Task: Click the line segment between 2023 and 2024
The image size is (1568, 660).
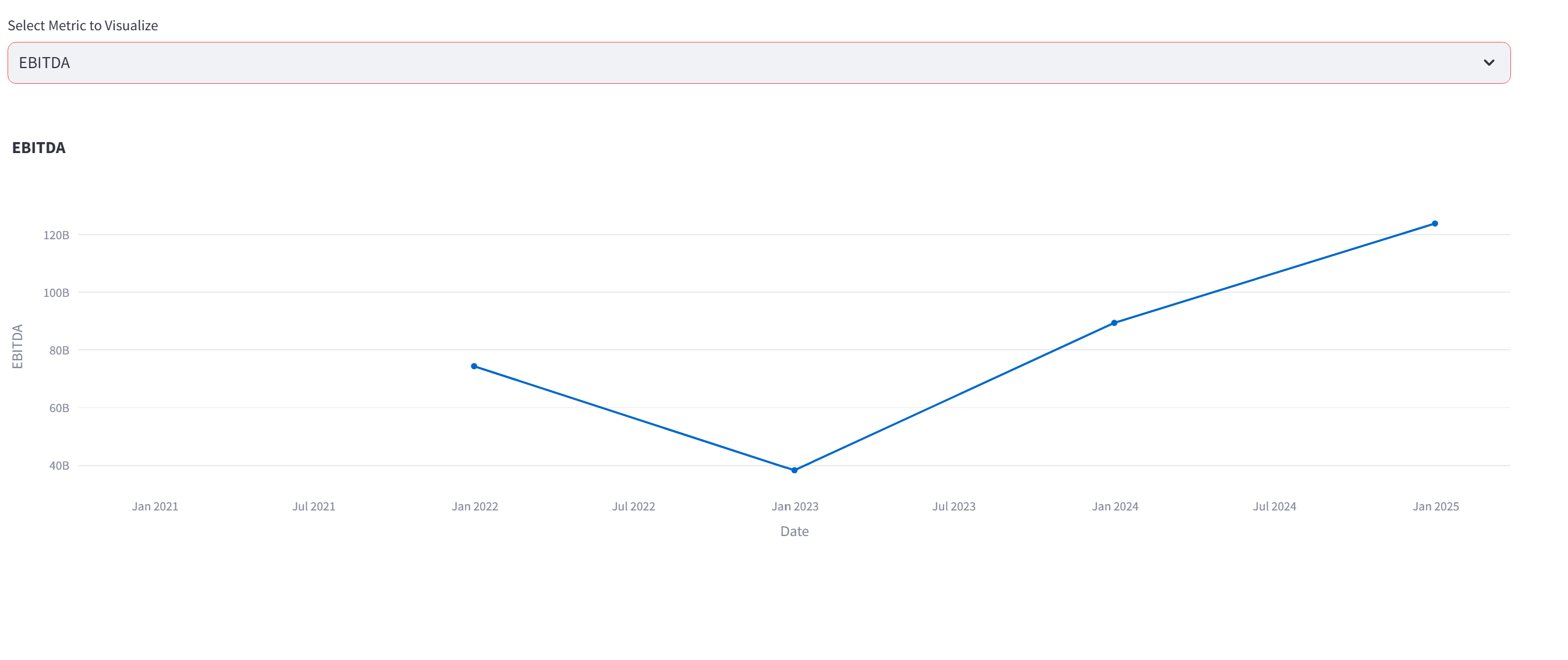Action: click(x=953, y=396)
